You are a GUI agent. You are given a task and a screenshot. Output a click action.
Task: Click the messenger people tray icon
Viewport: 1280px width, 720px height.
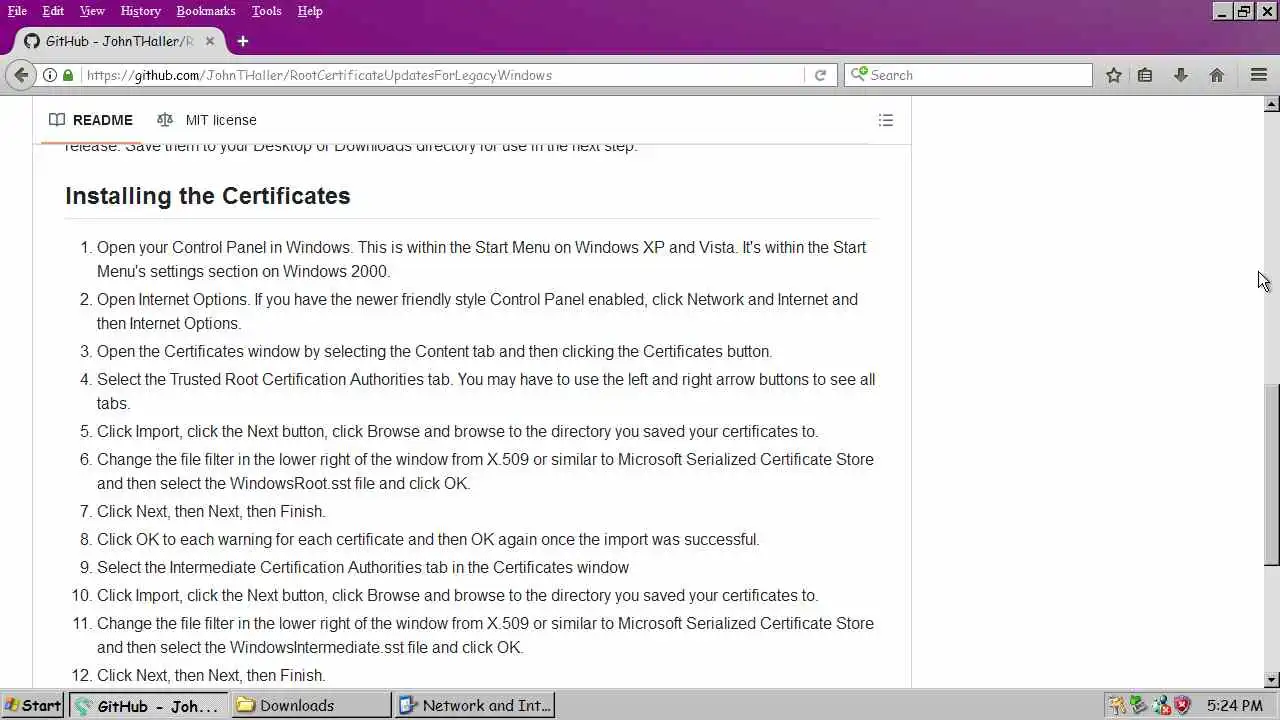point(1160,705)
